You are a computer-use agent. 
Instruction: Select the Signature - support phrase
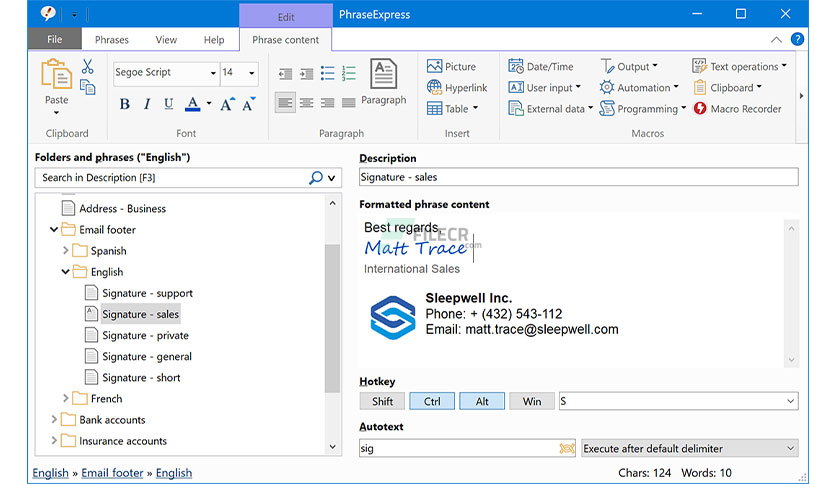147,293
